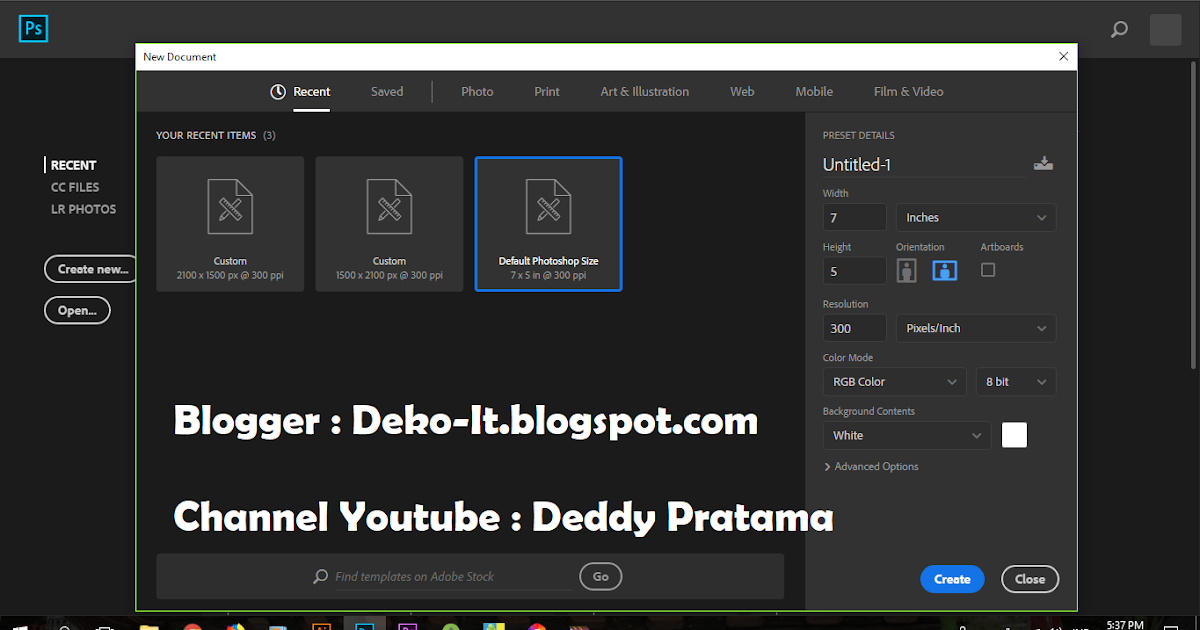The height and width of the screenshot is (630, 1200).
Task: Click Create new... on the start screen
Action: (x=92, y=269)
